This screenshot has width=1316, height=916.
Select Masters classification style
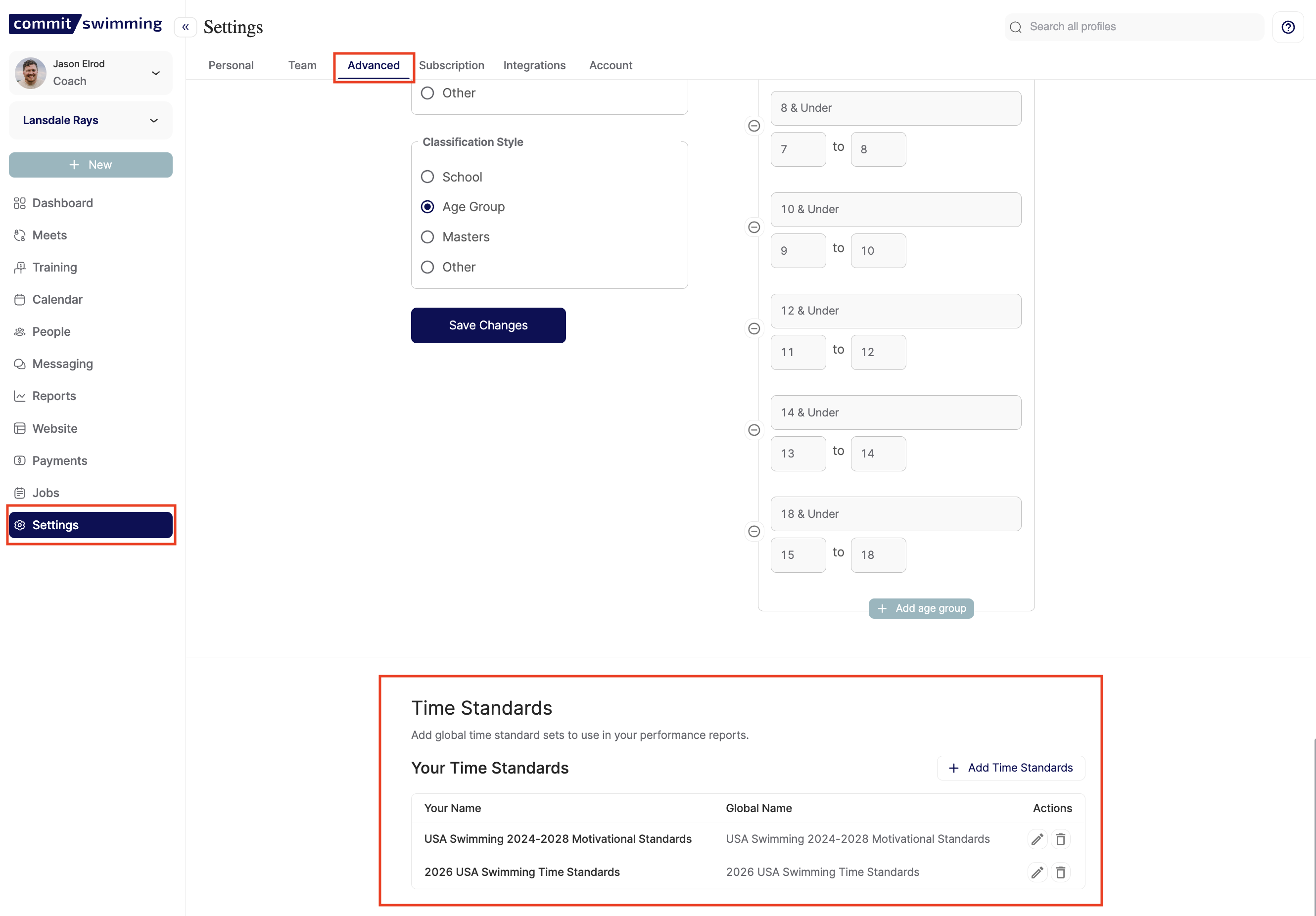click(427, 237)
